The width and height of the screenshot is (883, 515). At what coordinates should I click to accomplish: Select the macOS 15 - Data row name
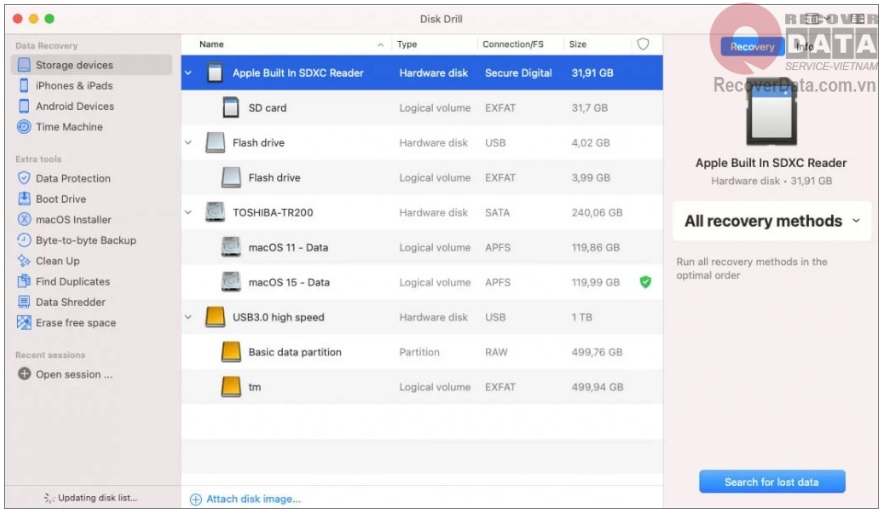pyautogui.click(x=289, y=282)
